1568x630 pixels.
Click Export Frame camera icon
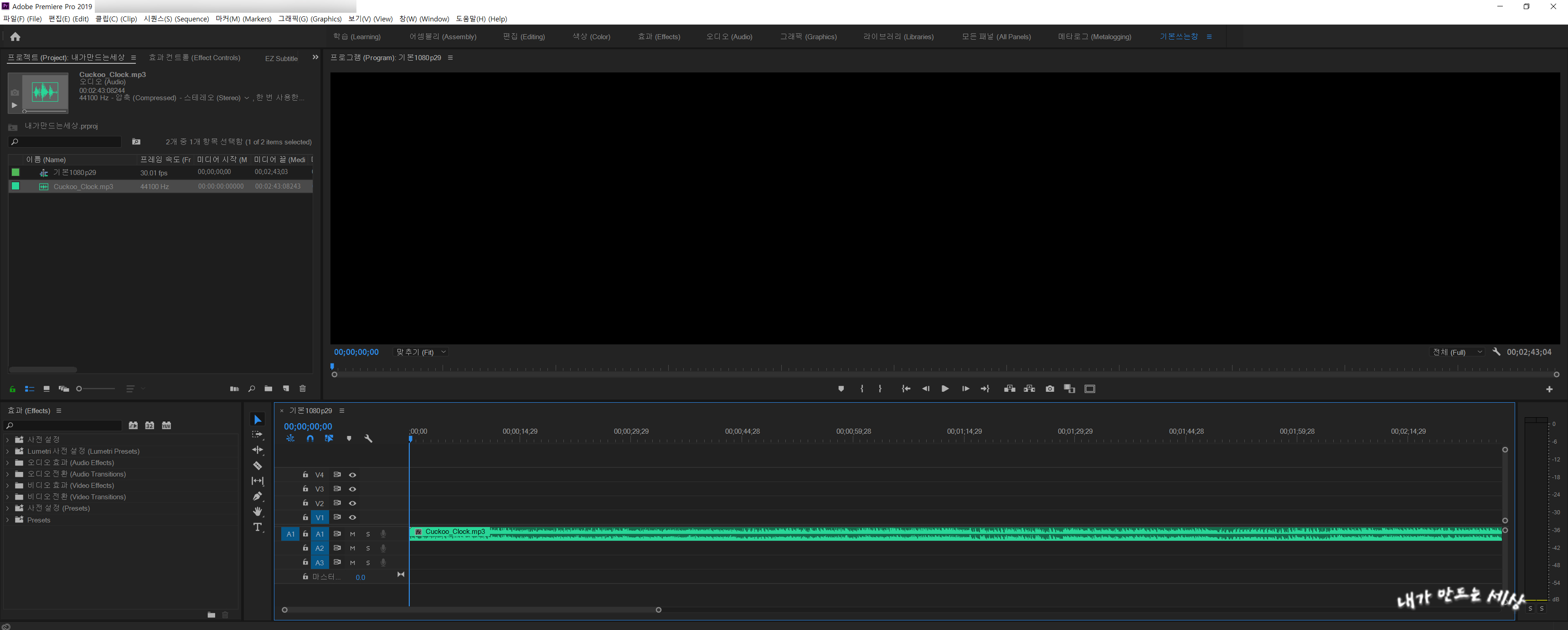pyautogui.click(x=1049, y=389)
